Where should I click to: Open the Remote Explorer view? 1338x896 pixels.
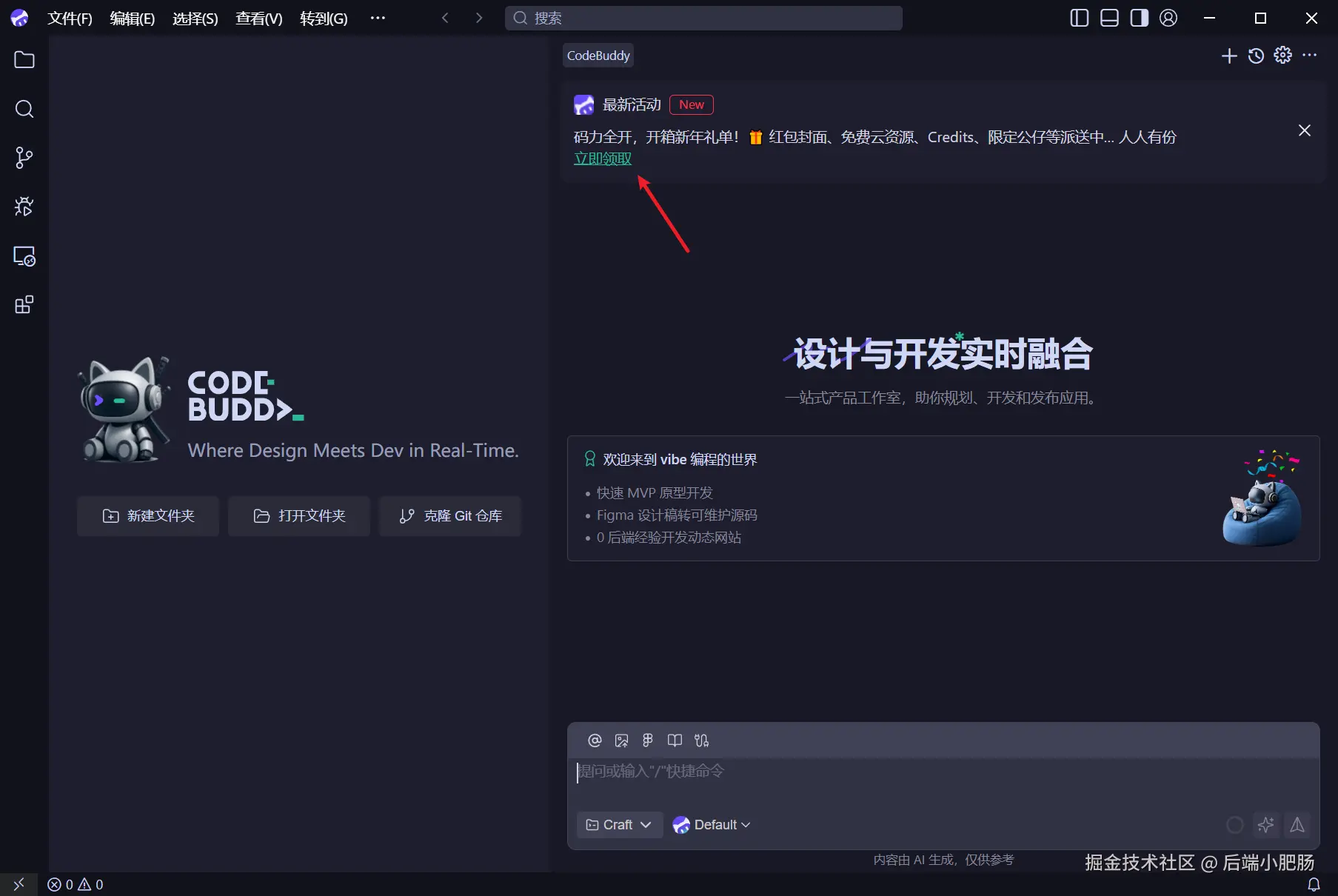click(24, 256)
